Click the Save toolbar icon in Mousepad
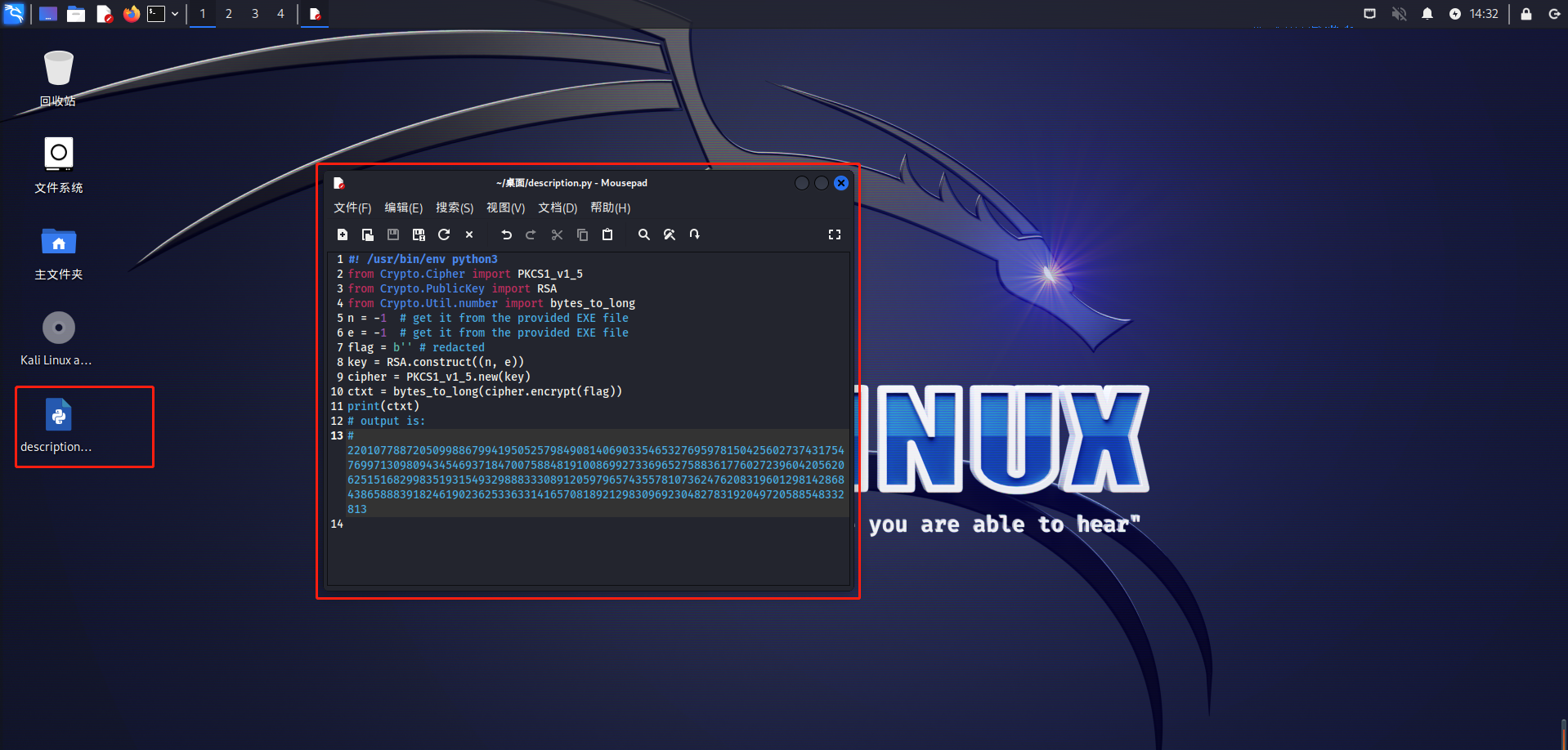Image resolution: width=1568 pixels, height=750 pixels. [x=393, y=234]
